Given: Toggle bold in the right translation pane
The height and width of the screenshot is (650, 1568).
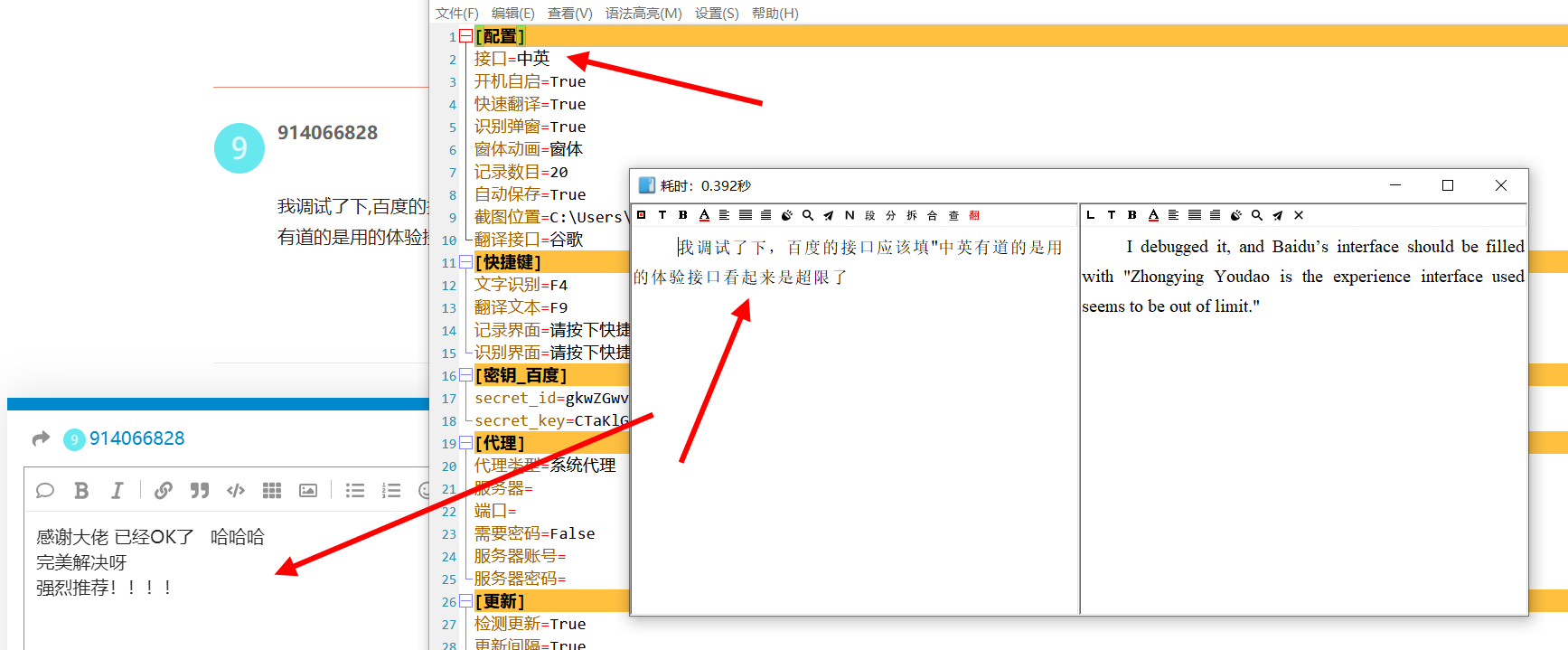Looking at the screenshot, I should point(1131,215).
